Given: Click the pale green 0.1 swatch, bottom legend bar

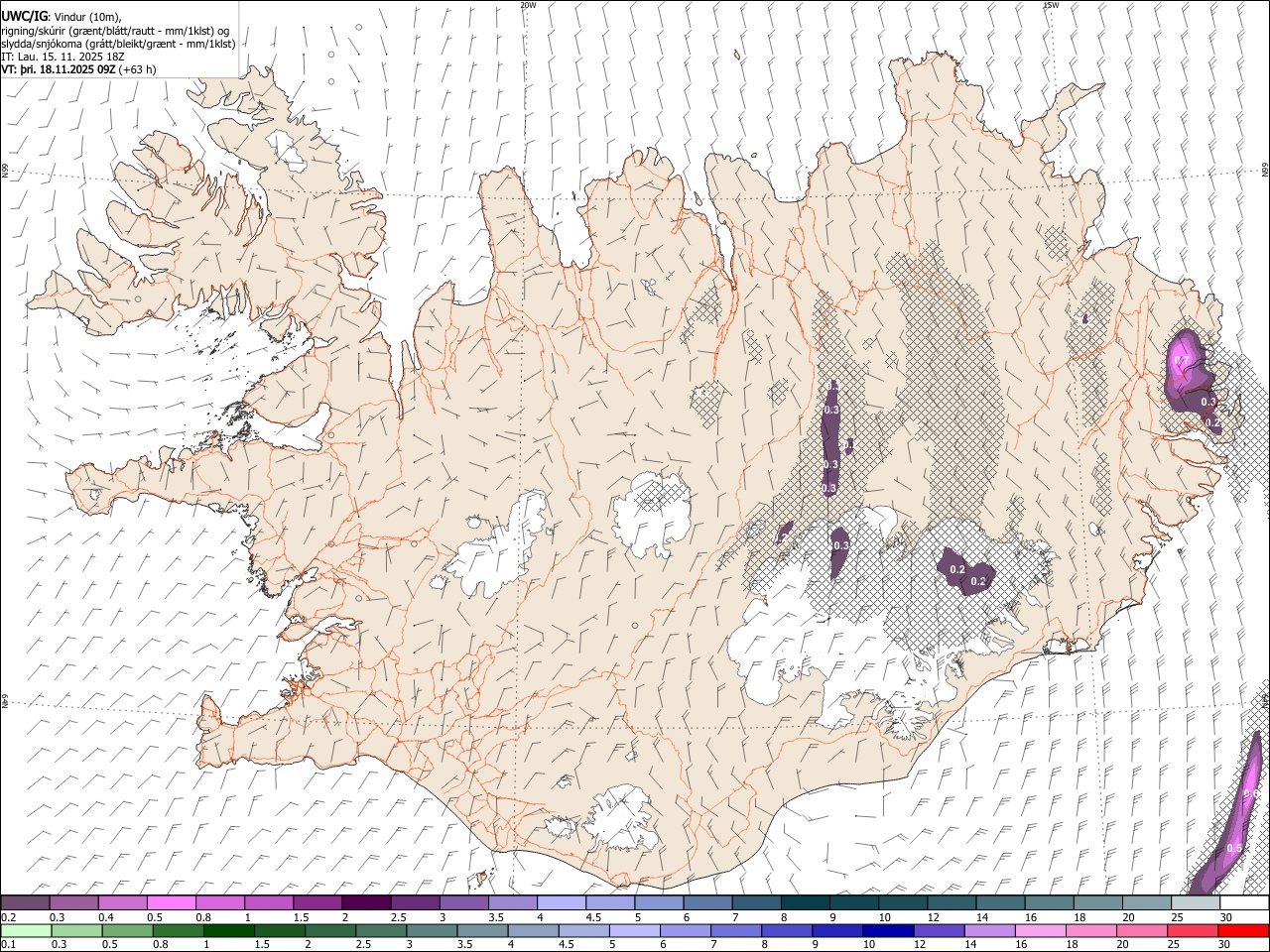Looking at the screenshot, I should (26, 930).
